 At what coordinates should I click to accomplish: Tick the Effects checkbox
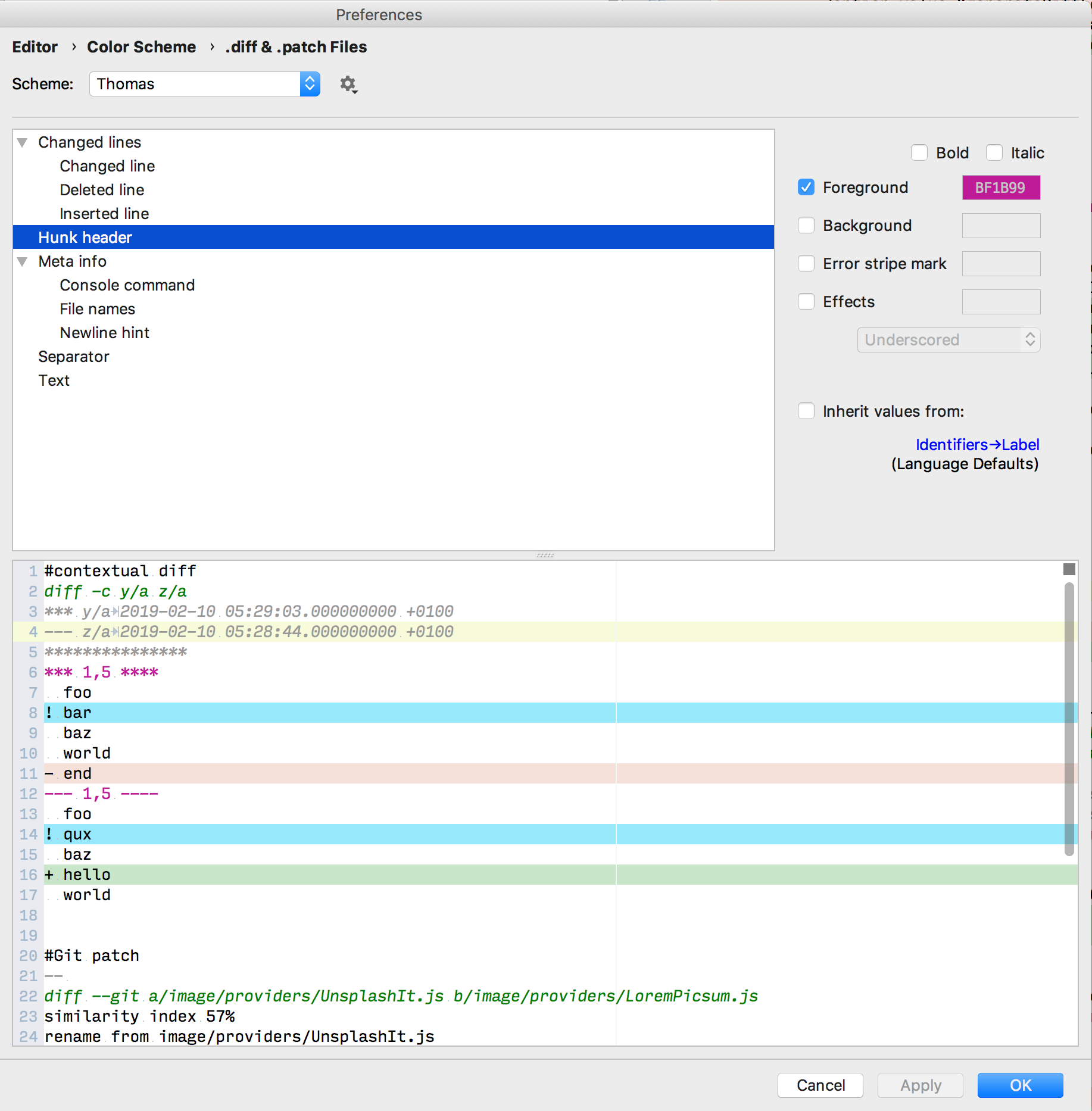pos(806,302)
